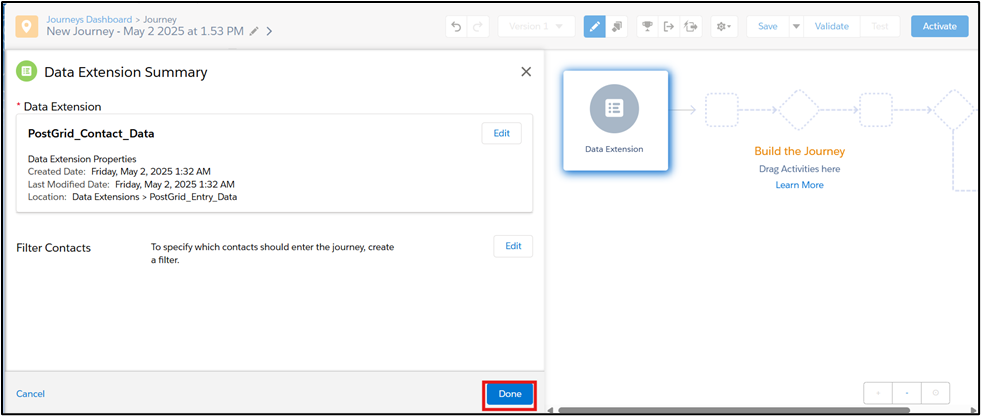The height and width of the screenshot is (416, 981).
Task: Close the Data Extension Summary panel
Action: click(x=526, y=72)
